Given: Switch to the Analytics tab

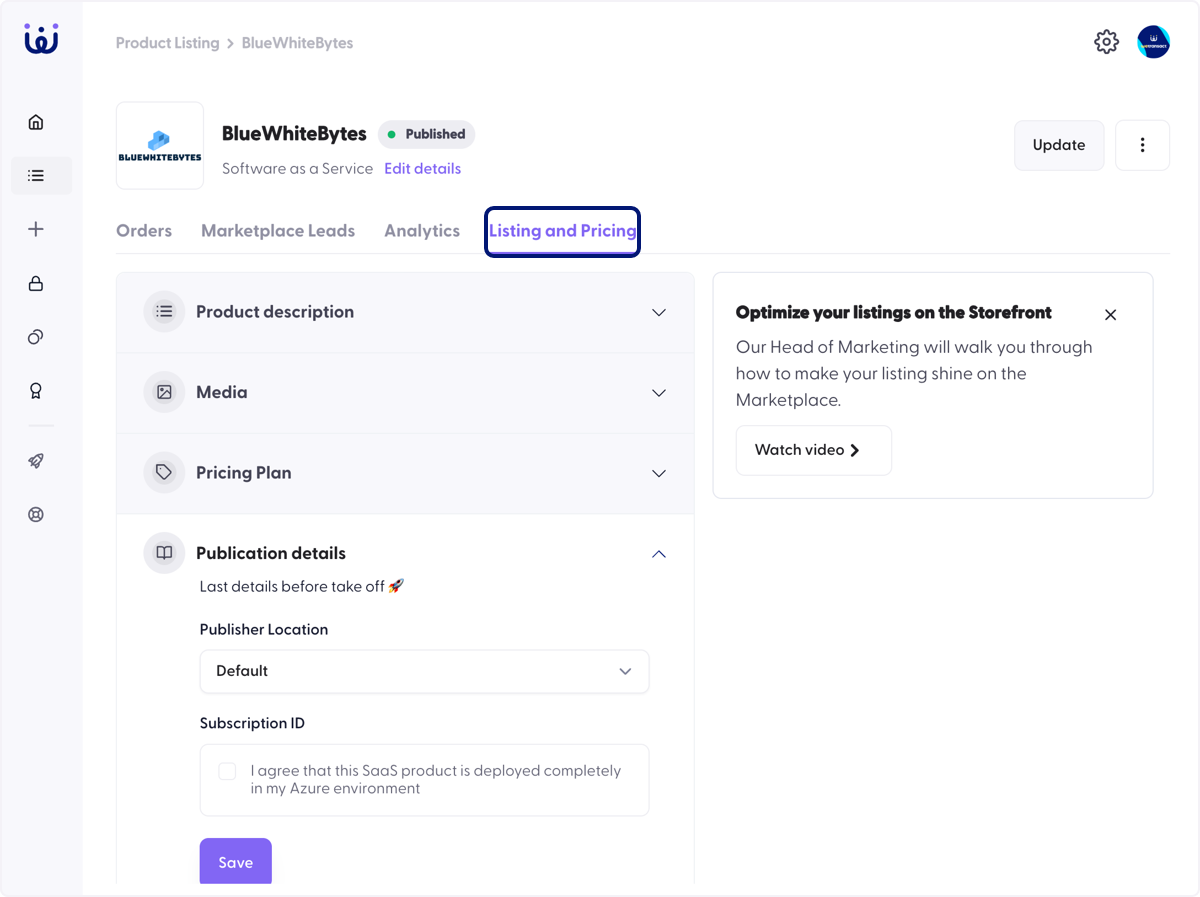Looking at the screenshot, I should pyautogui.click(x=422, y=231).
